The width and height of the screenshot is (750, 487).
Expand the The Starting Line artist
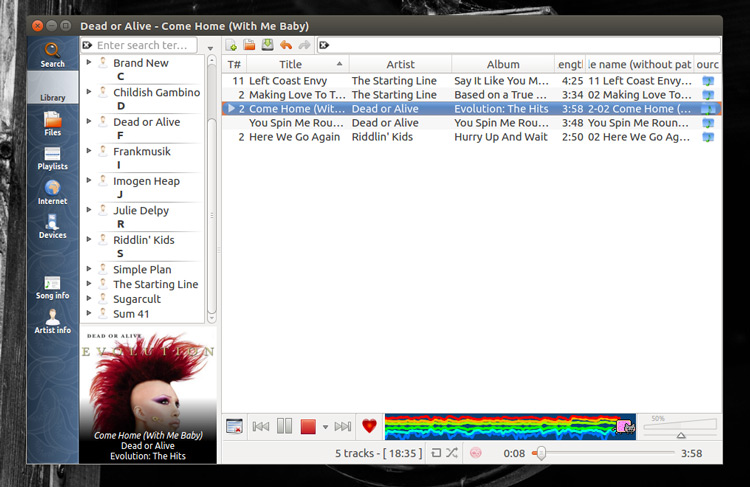[x=89, y=284]
